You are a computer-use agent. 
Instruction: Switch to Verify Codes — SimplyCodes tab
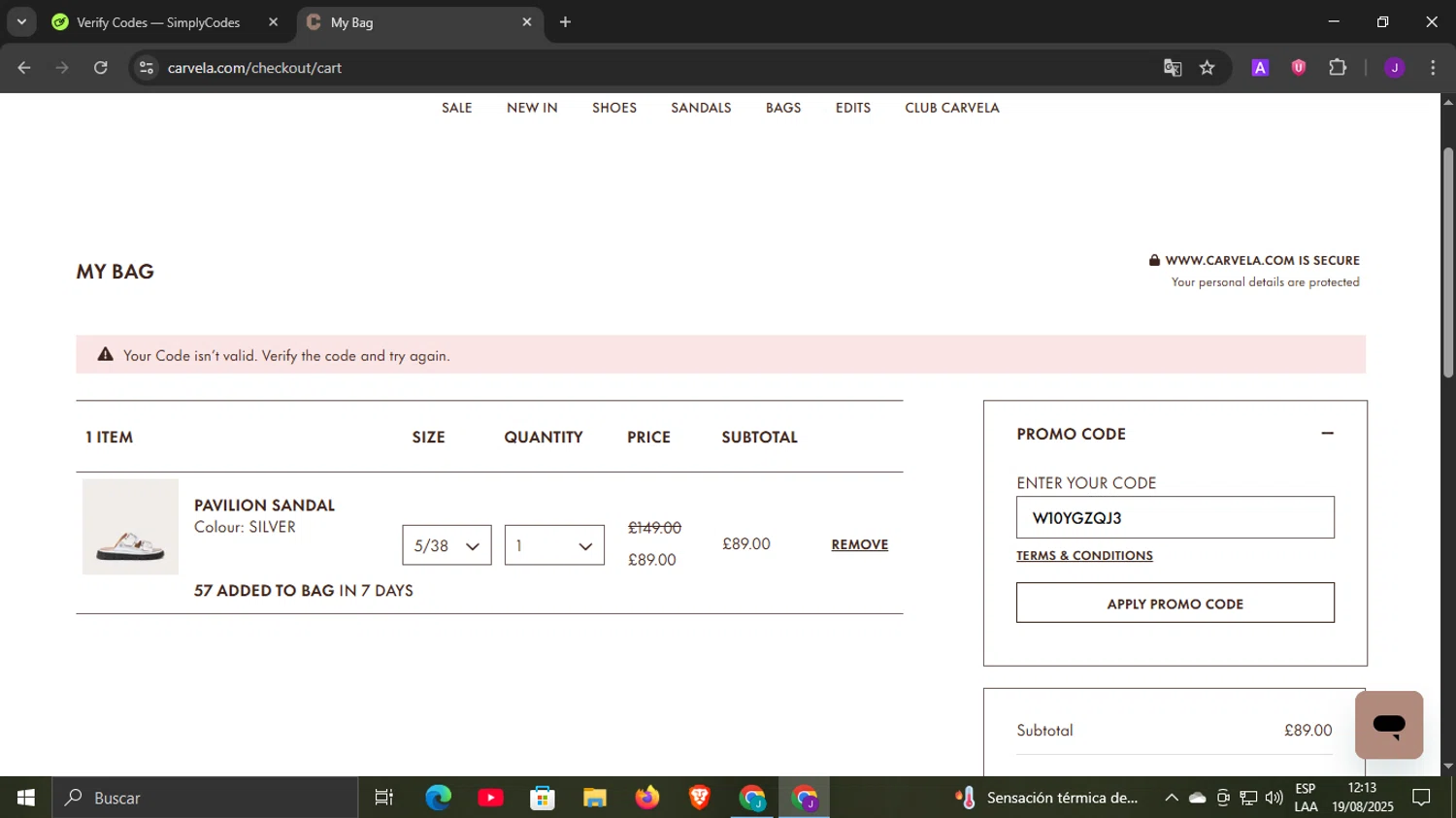[157, 22]
